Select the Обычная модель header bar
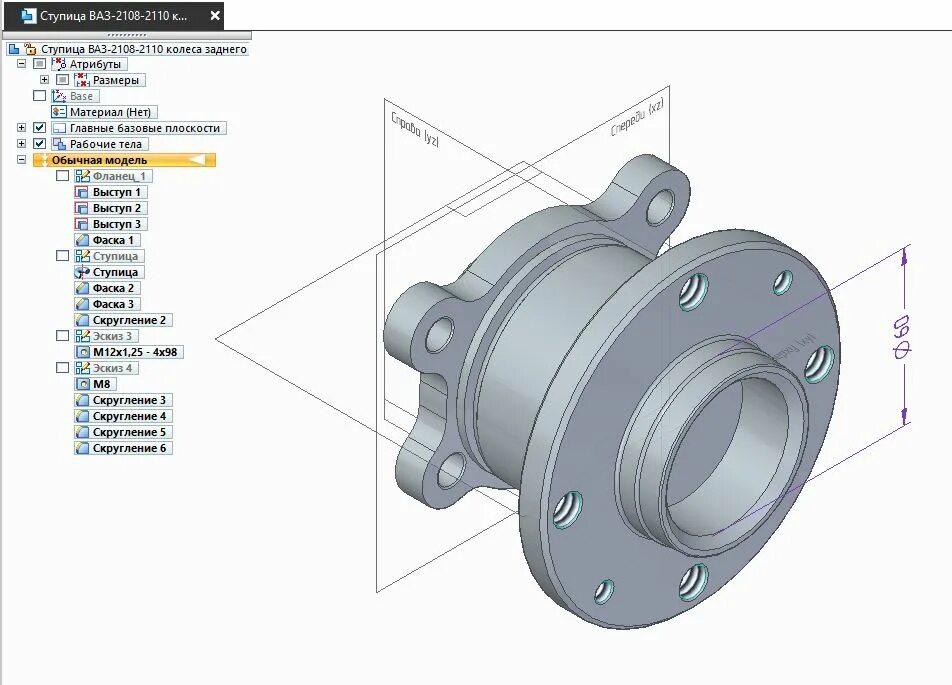 pos(124,160)
